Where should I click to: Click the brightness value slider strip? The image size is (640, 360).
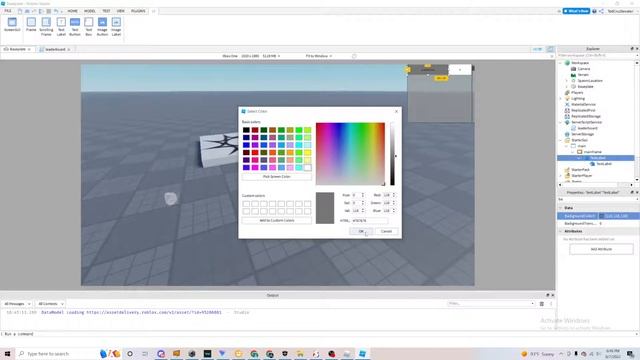tap(392, 154)
